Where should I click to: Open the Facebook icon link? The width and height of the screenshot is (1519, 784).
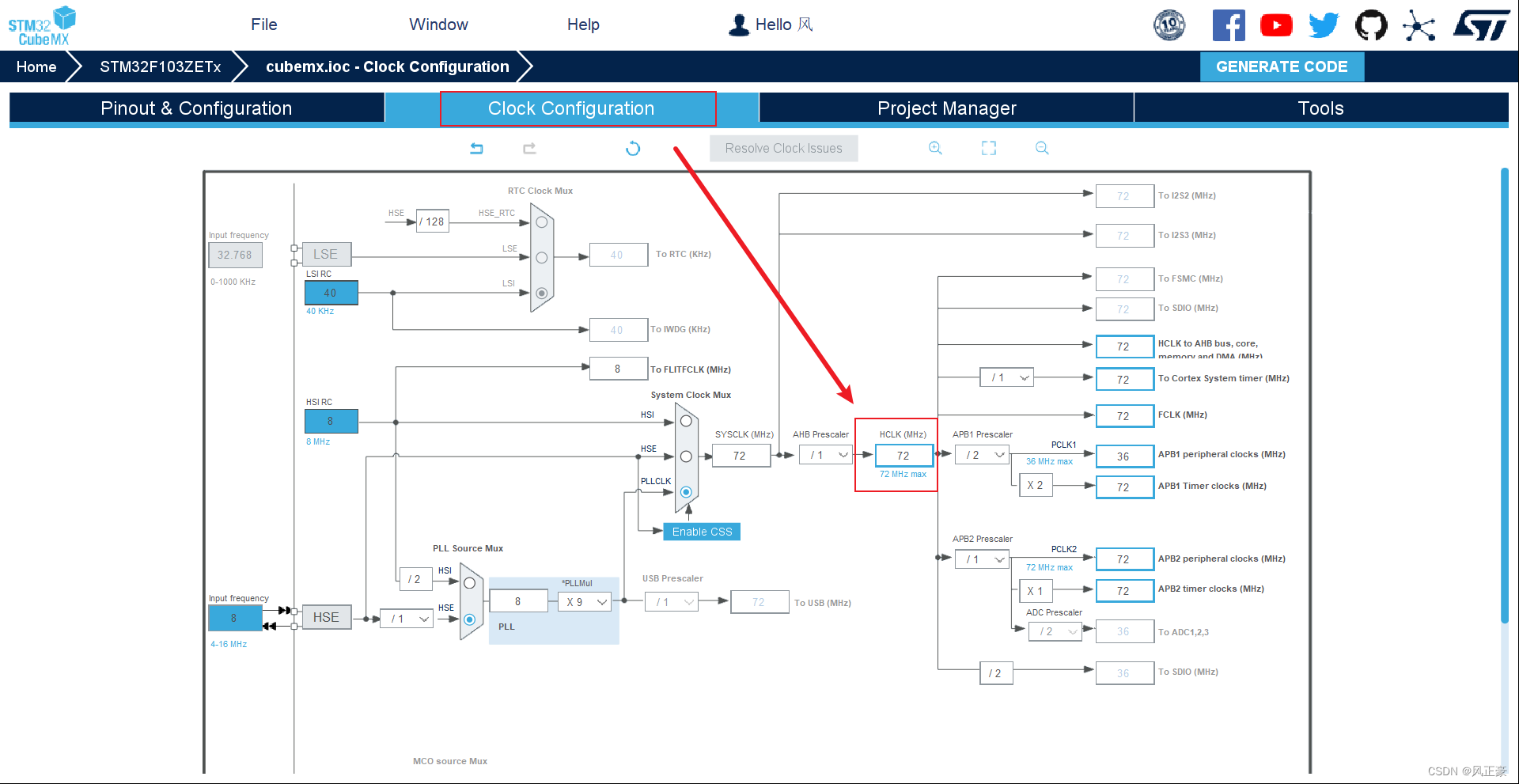[1229, 25]
